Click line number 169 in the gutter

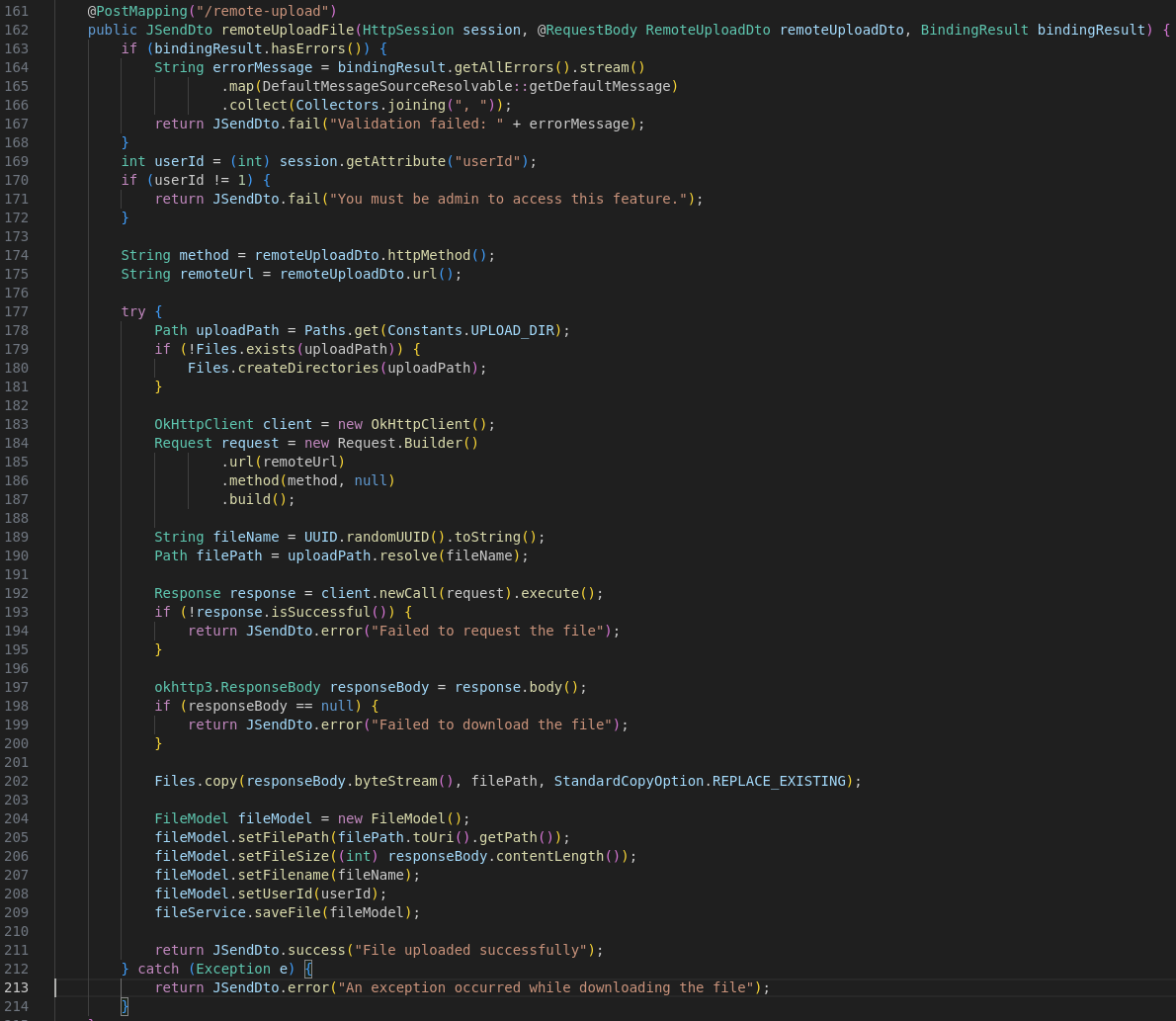point(16,161)
